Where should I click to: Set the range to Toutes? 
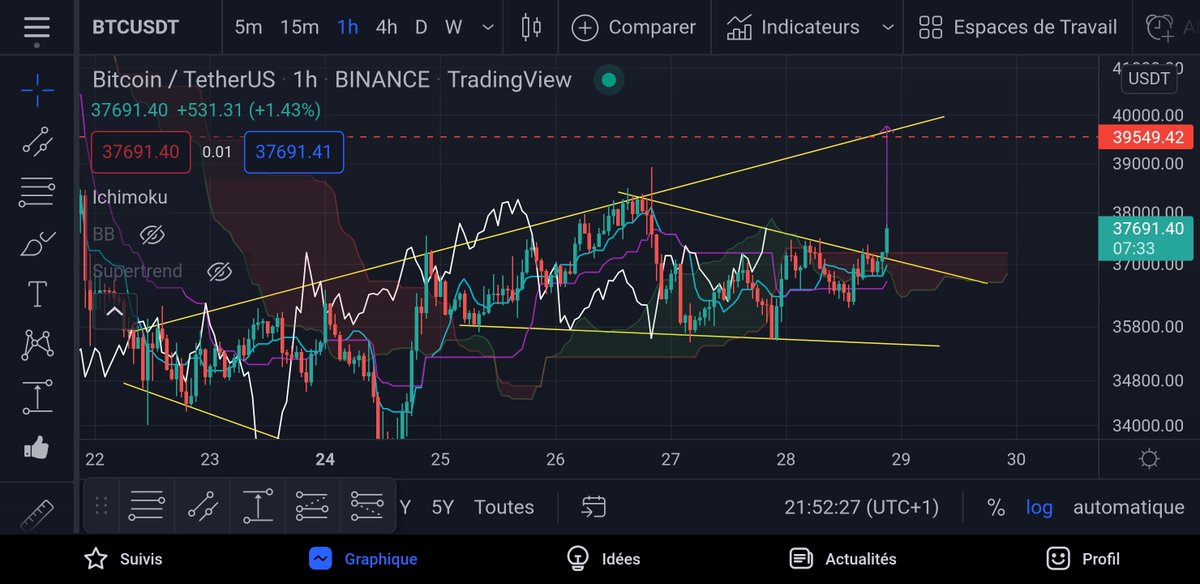pos(504,507)
